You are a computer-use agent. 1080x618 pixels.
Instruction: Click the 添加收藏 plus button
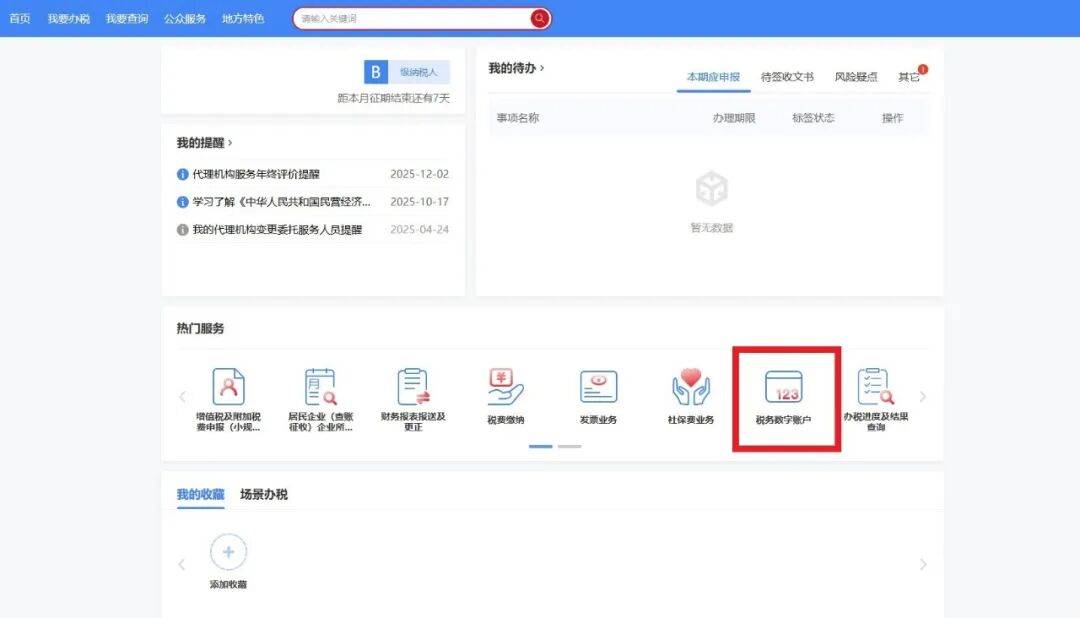coord(228,552)
